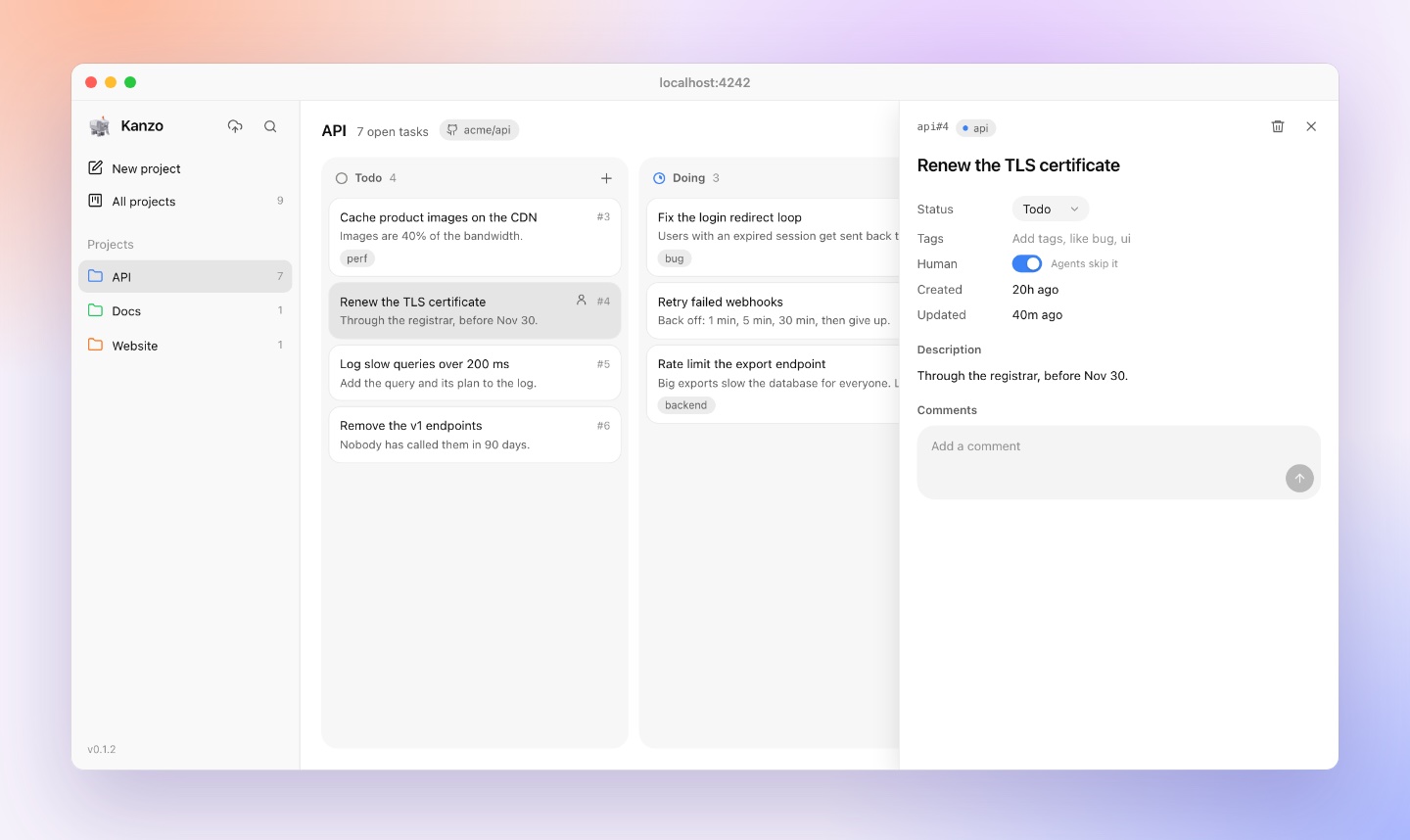Screen dimensions: 1410x840
Task: Delete the task with the trash icon
Action: pyautogui.click(x=1278, y=126)
